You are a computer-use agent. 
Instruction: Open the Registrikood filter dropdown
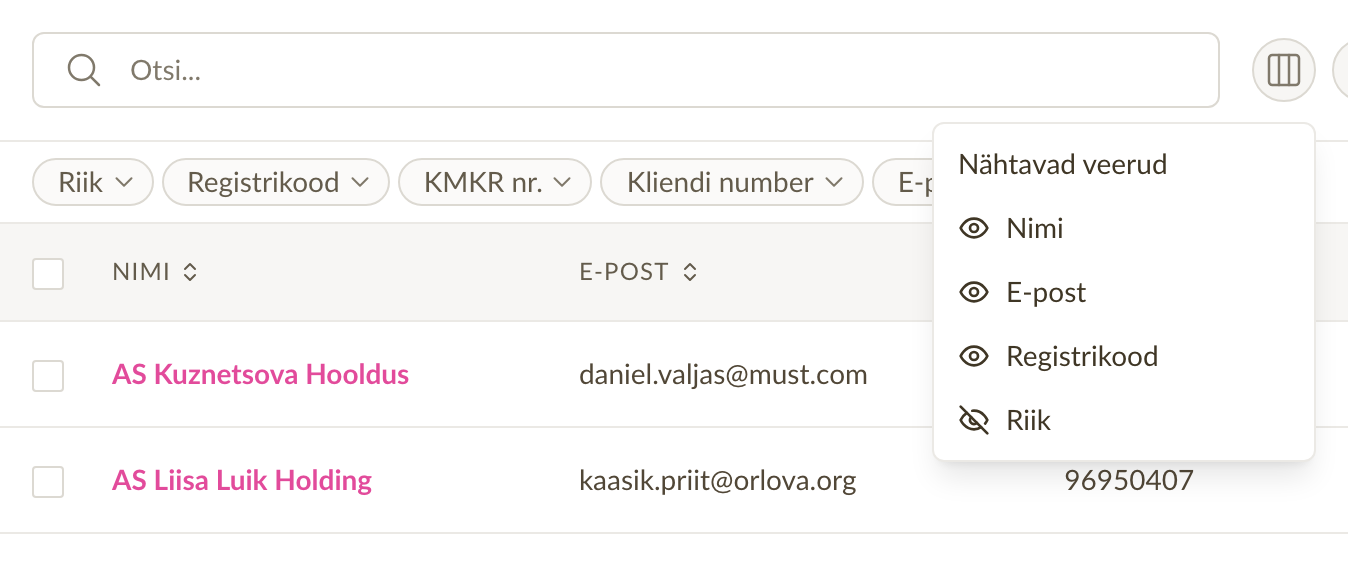[x=275, y=183]
